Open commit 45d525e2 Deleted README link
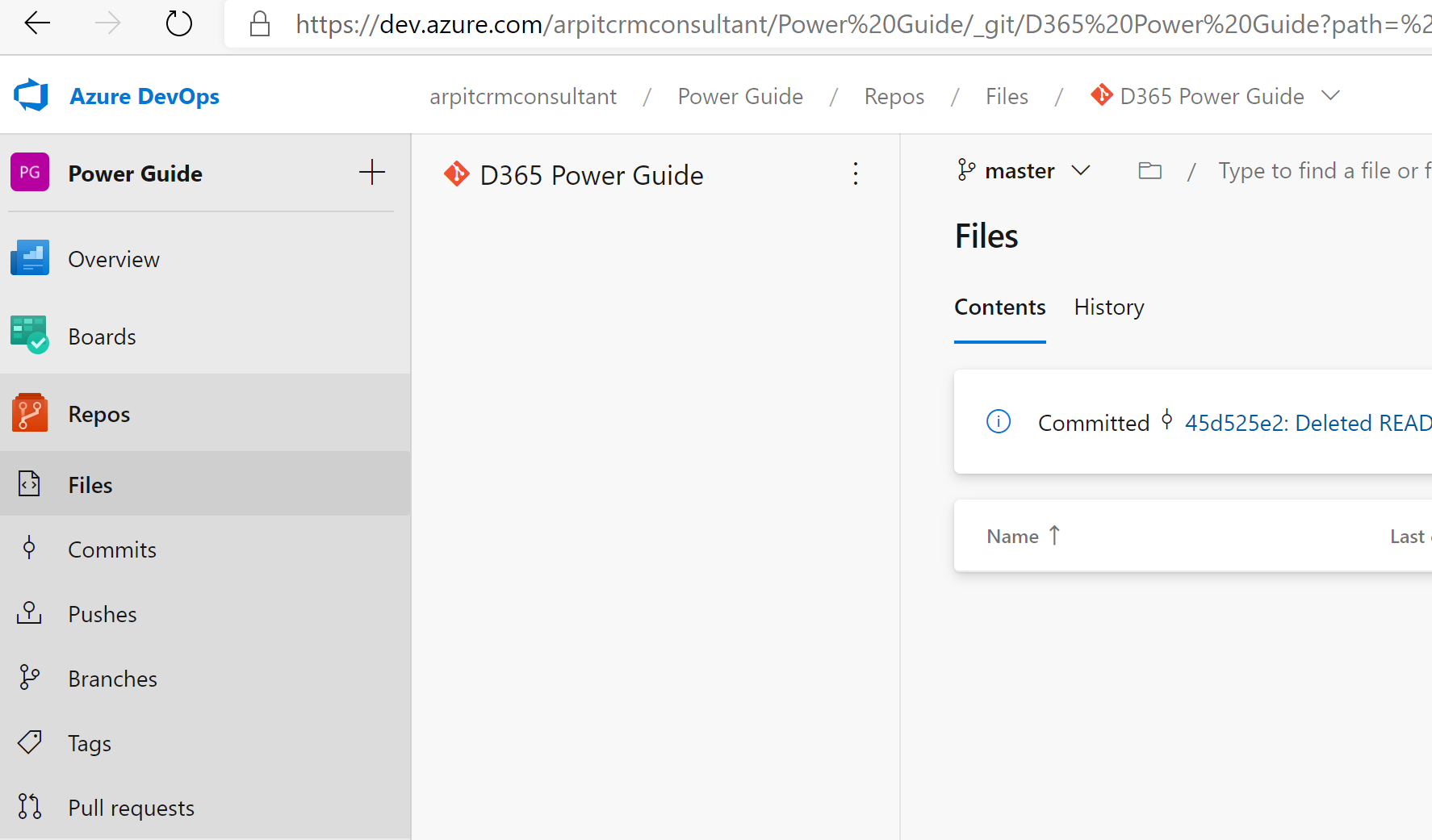Screen dimensions: 1432x840 click(x=1308, y=423)
